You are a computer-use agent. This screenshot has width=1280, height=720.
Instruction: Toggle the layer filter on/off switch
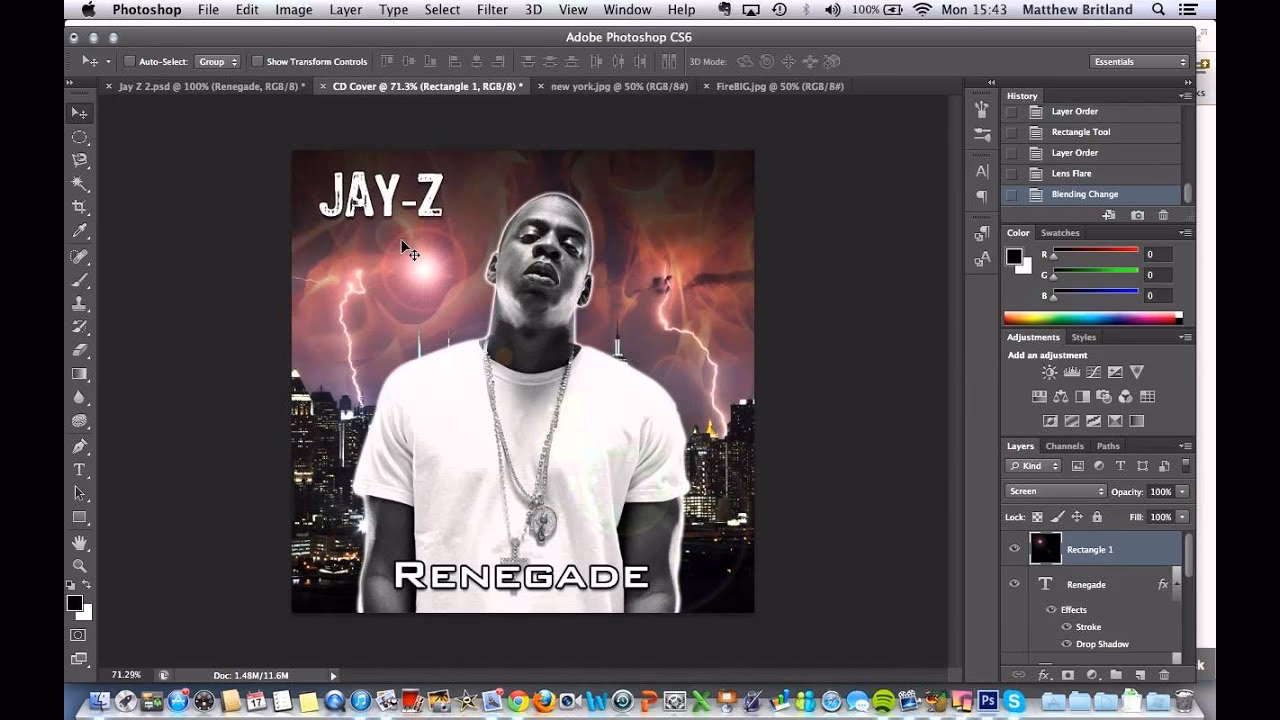click(x=1186, y=465)
